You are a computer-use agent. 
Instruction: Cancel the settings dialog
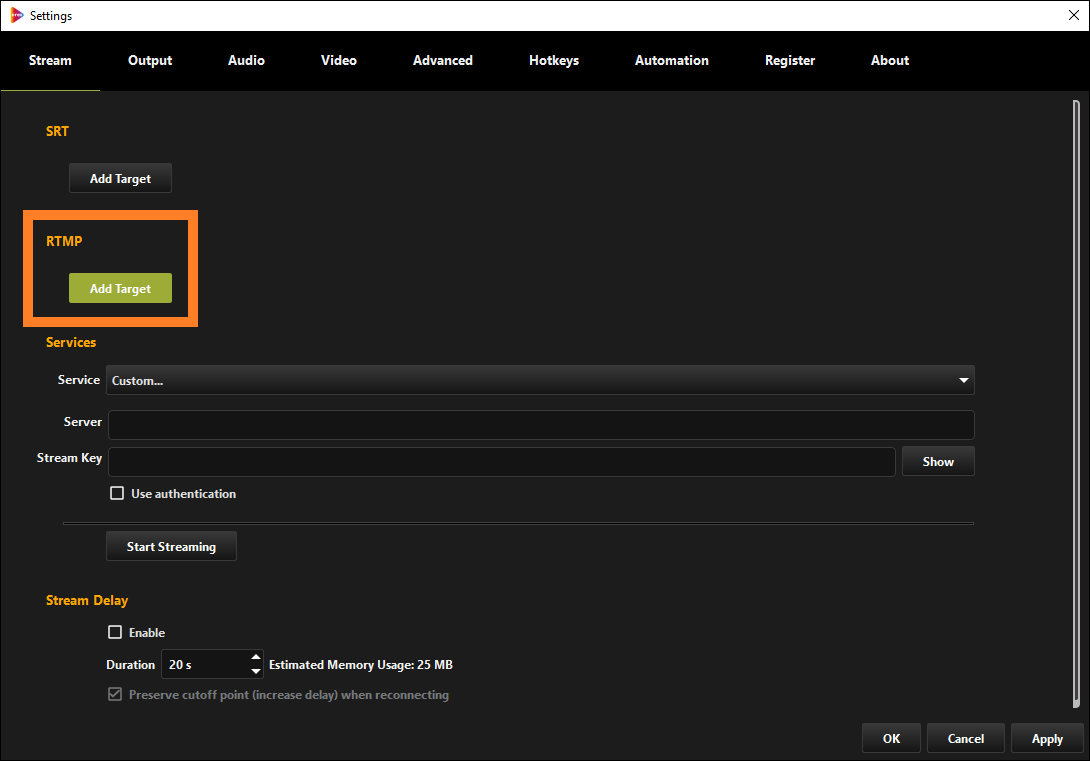pyautogui.click(x=966, y=738)
